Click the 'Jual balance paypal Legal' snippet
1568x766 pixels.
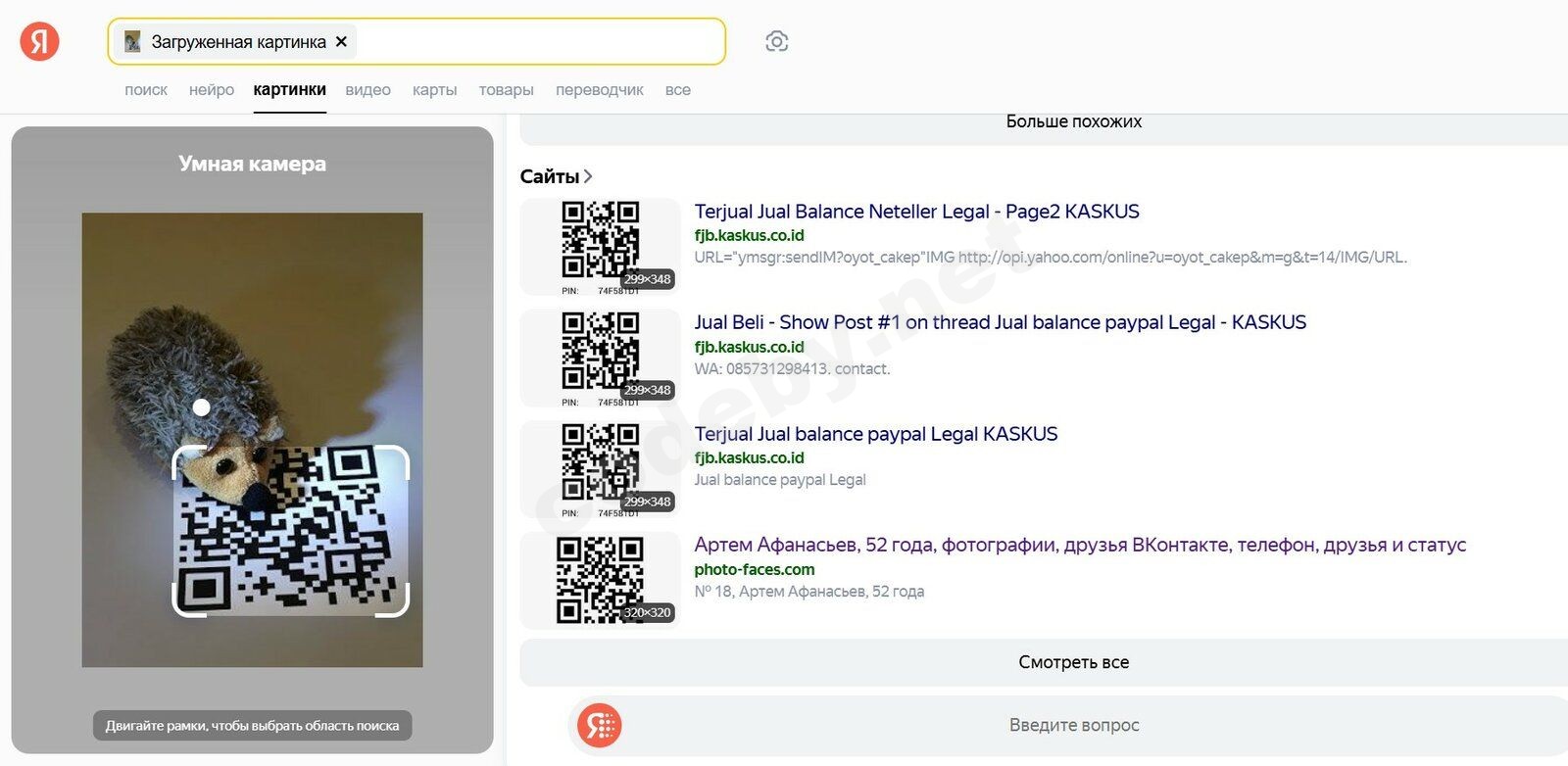pyautogui.click(x=780, y=480)
